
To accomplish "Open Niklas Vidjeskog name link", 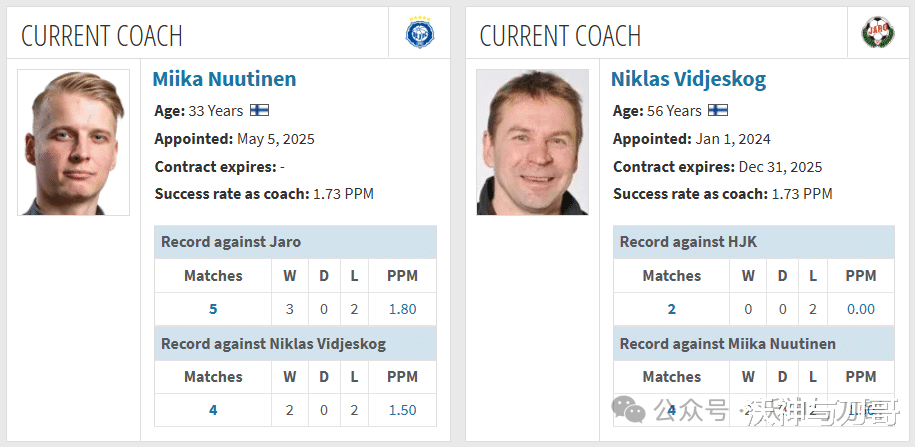I will tap(688, 79).
